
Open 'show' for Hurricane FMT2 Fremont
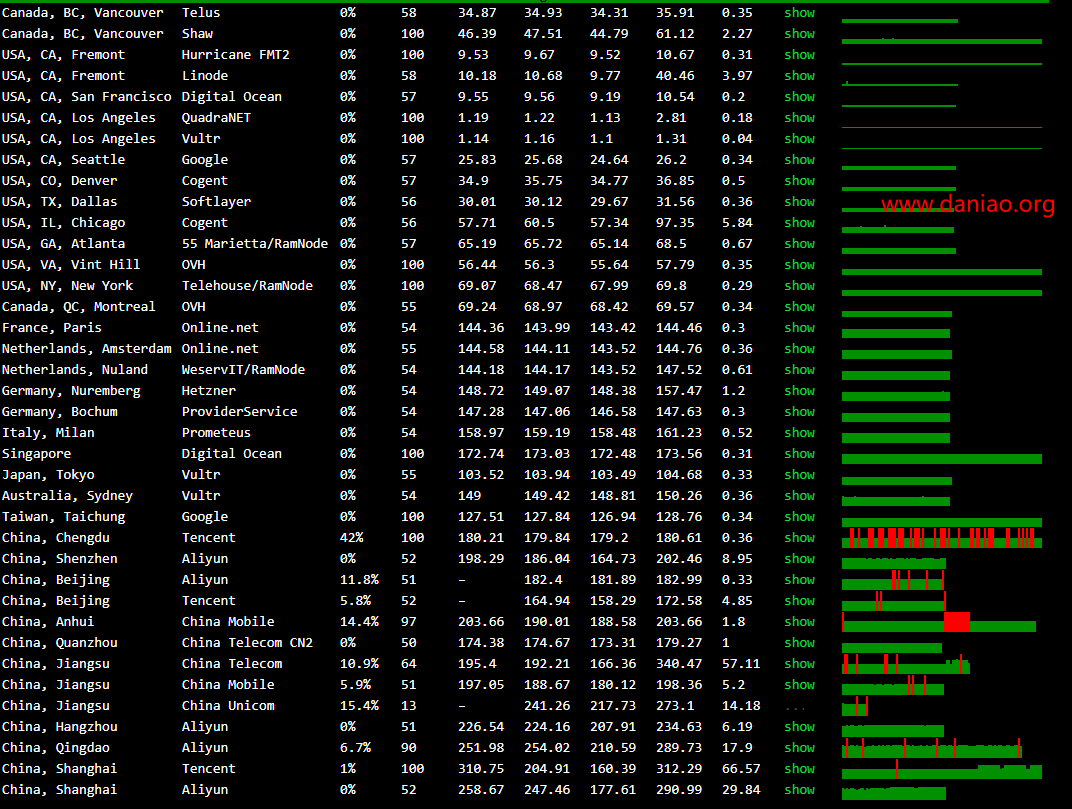coord(799,55)
